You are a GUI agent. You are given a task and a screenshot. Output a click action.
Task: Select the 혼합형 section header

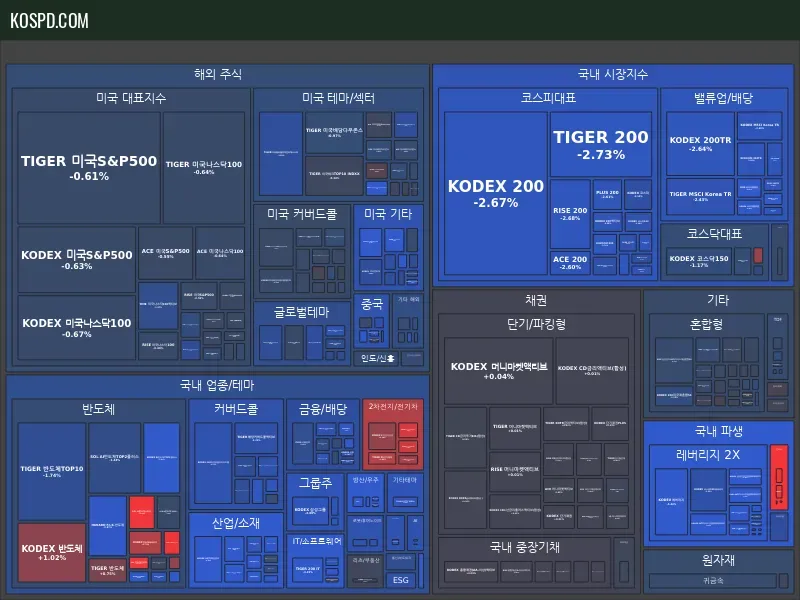(706, 324)
